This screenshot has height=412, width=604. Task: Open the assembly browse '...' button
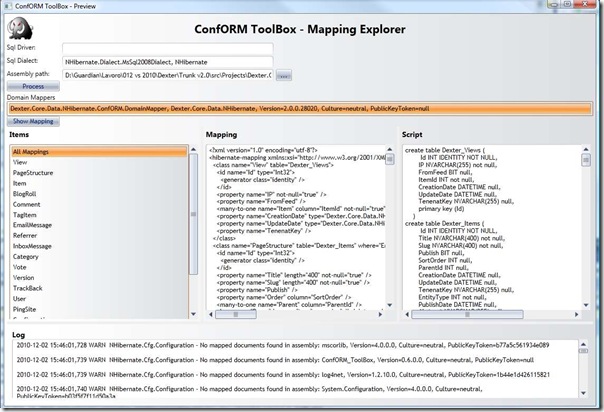[284, 75]
